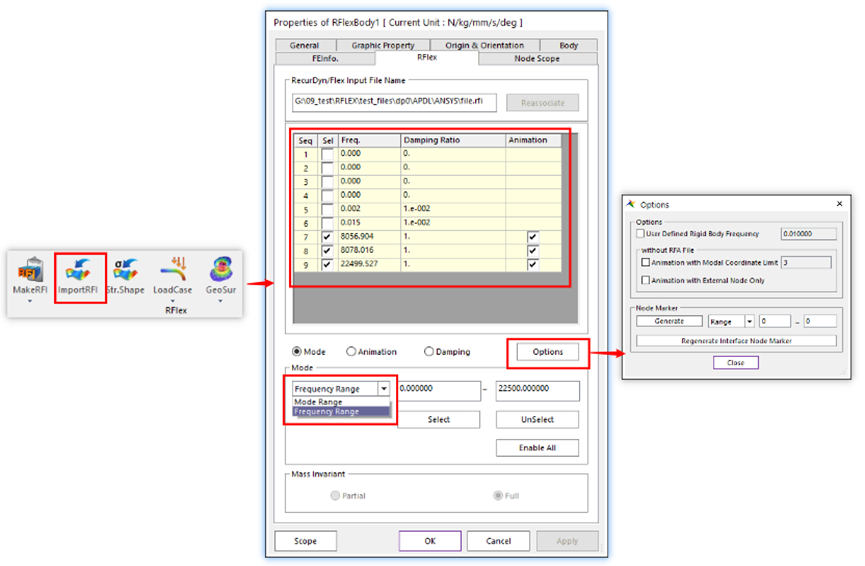The image size is (865, 566).
Task: Choose Frequency Range list entry
Action: (341, 412)
